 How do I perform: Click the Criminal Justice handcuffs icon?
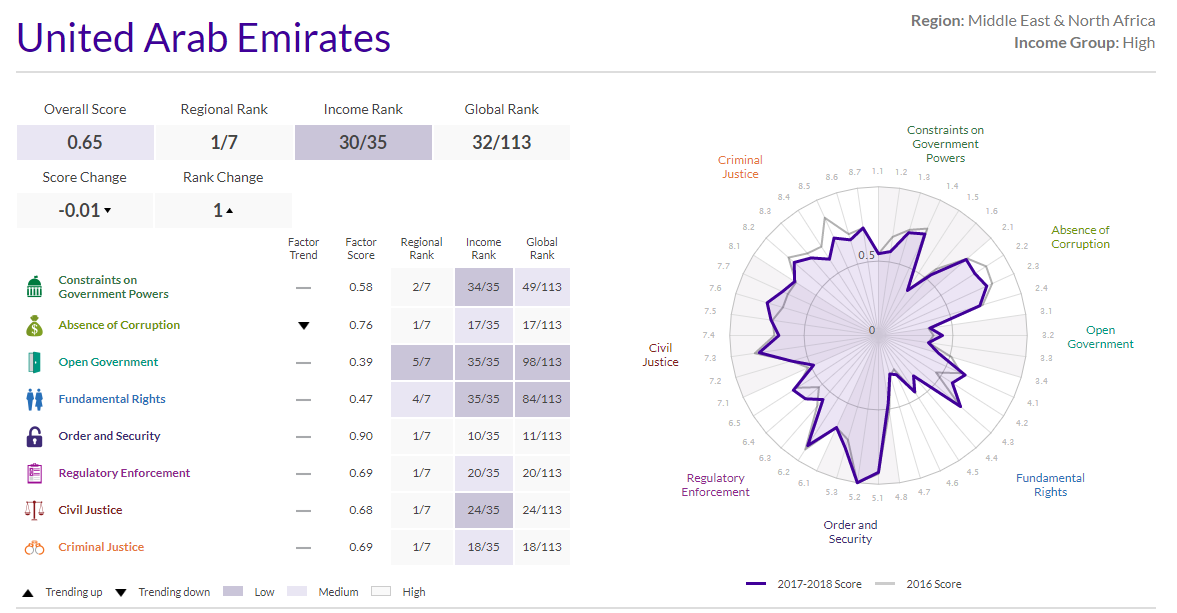pyautogui.click(x=35, y=547)
